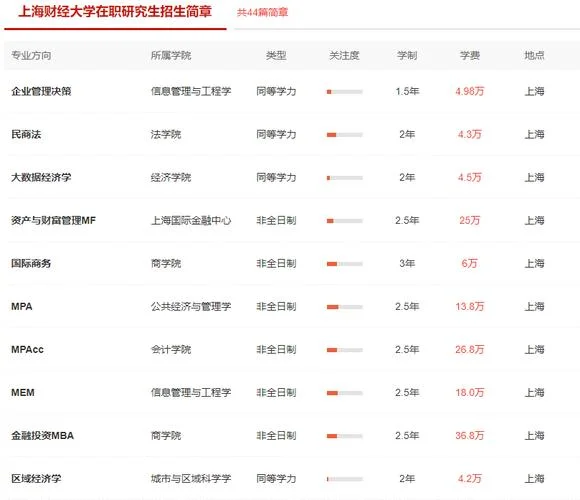This screenshot has height=500, width=580.
Task: Click the 4.2万 tuition value
Action: (x=470, y=479)
